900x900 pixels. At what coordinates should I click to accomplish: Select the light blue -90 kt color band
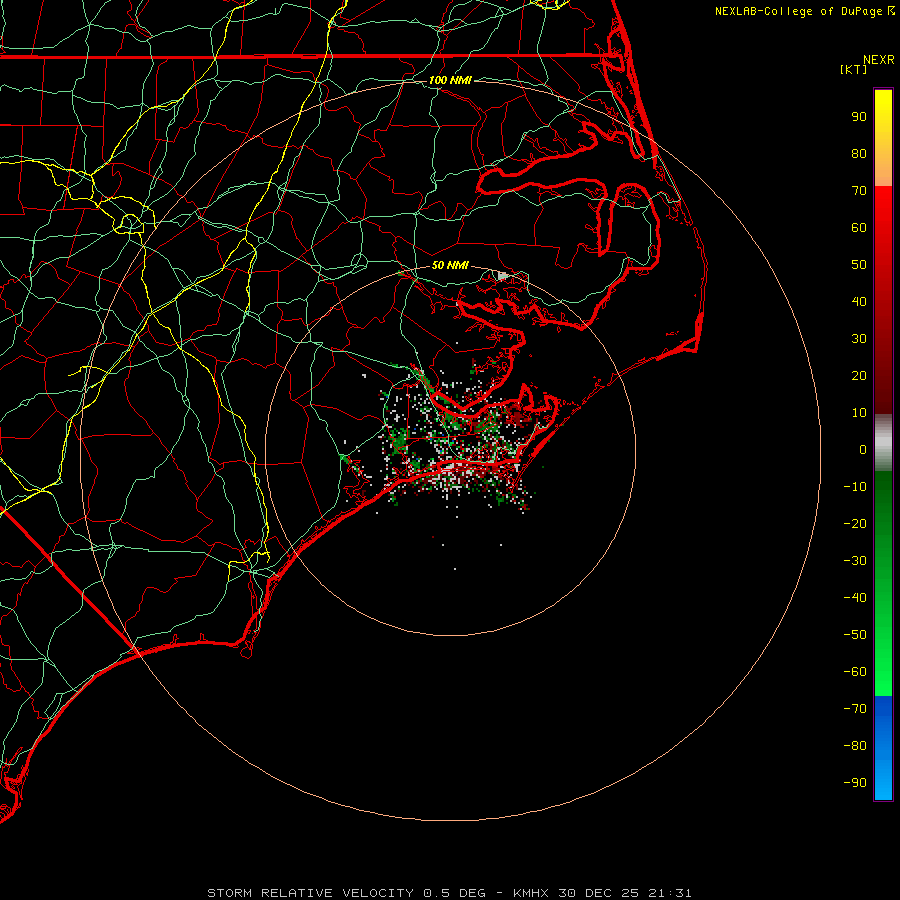(x=883, y=783)
